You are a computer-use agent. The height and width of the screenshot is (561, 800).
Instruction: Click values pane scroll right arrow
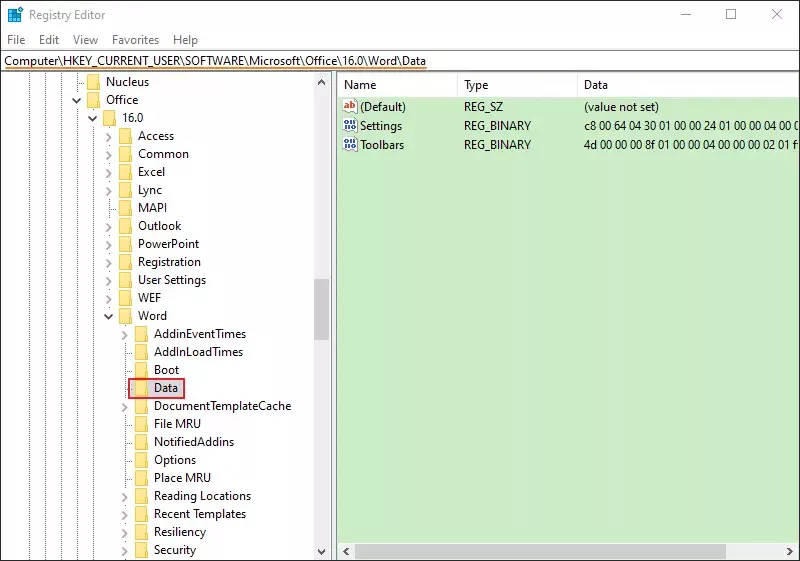pyautogui.click(x=790, y=551)
